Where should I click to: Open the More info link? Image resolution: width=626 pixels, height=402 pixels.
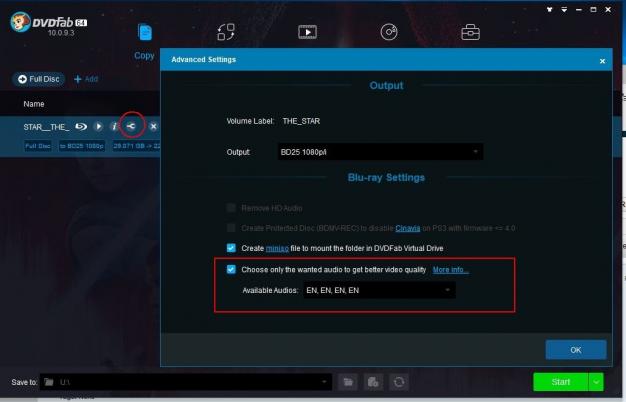[450, 270]
